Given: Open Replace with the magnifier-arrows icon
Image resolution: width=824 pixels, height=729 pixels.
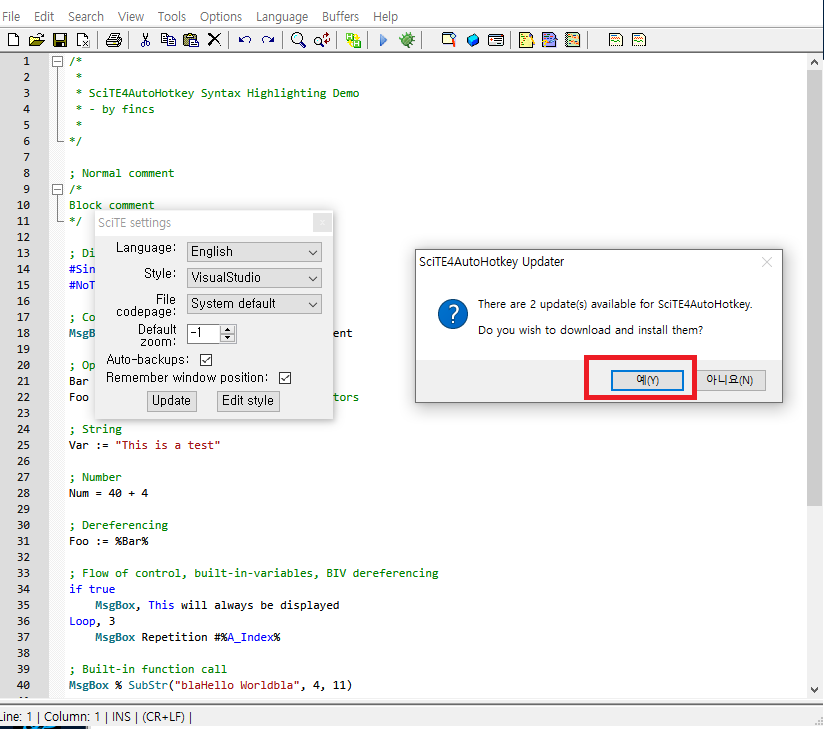Looking at the screenshot, I should coord(322,40).
